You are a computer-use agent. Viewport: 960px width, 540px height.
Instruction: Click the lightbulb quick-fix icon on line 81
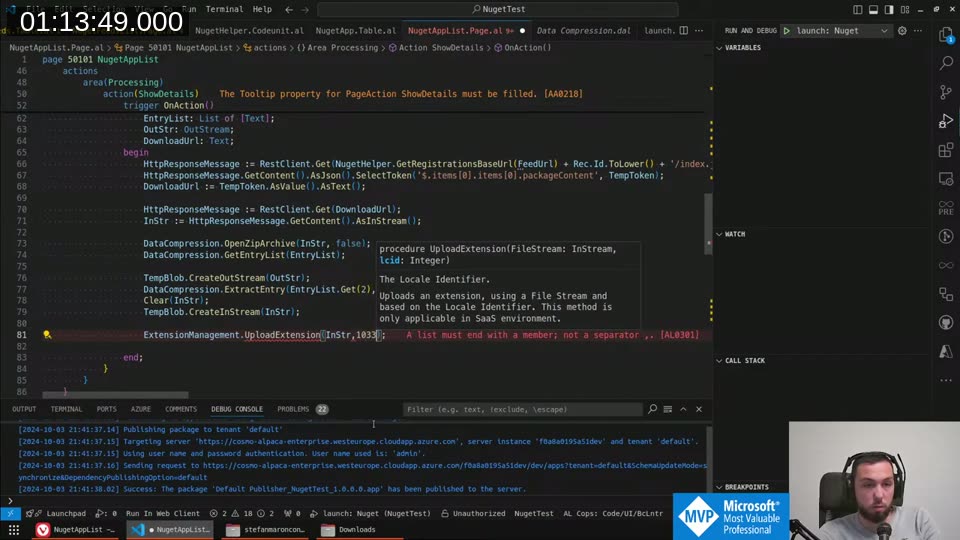(47, 335)
